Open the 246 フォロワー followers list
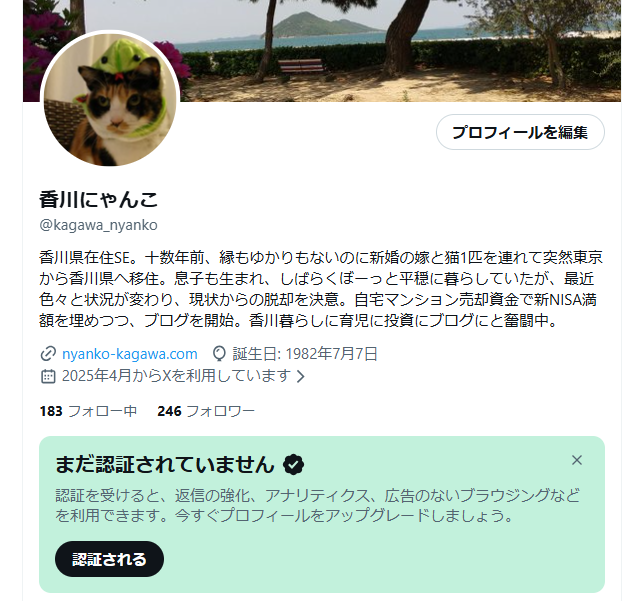The width and height of the screenshot is (624, 601). [206, 411]
